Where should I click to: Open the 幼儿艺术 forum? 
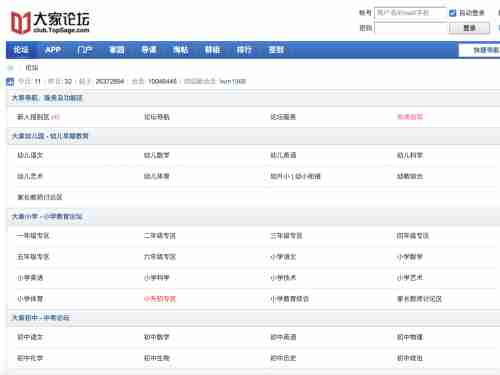(30, 176)
